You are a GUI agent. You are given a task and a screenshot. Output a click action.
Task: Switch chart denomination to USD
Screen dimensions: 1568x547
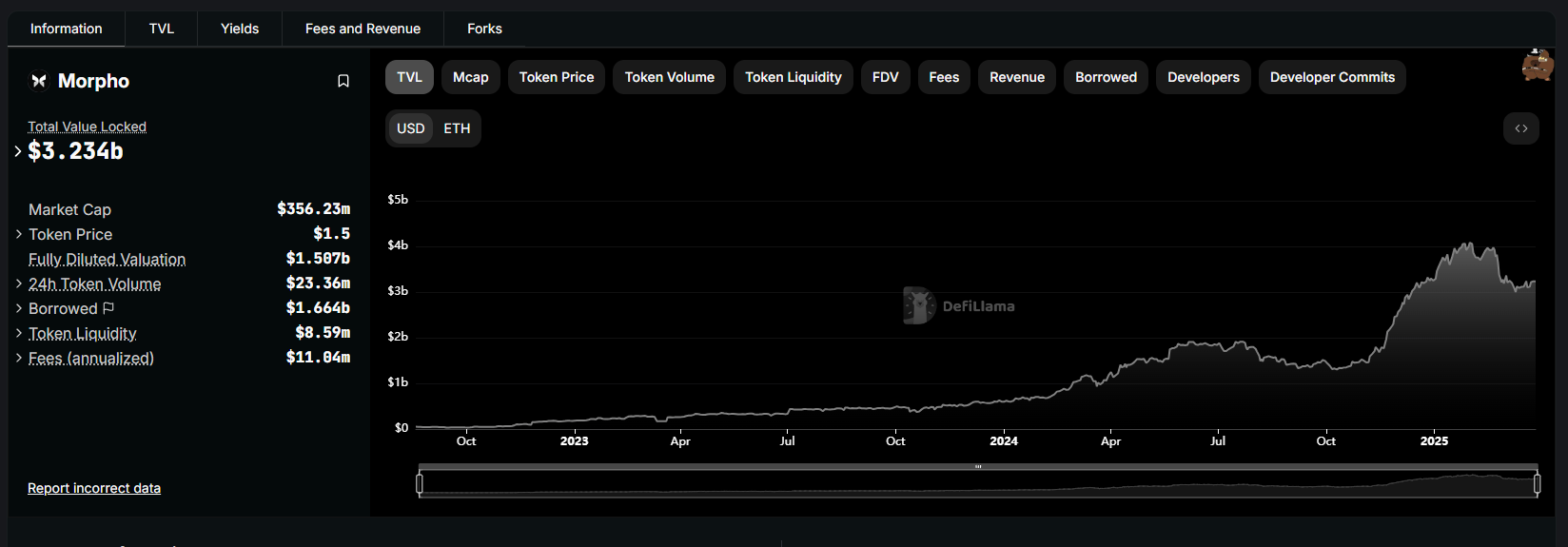tap(411, 128)
